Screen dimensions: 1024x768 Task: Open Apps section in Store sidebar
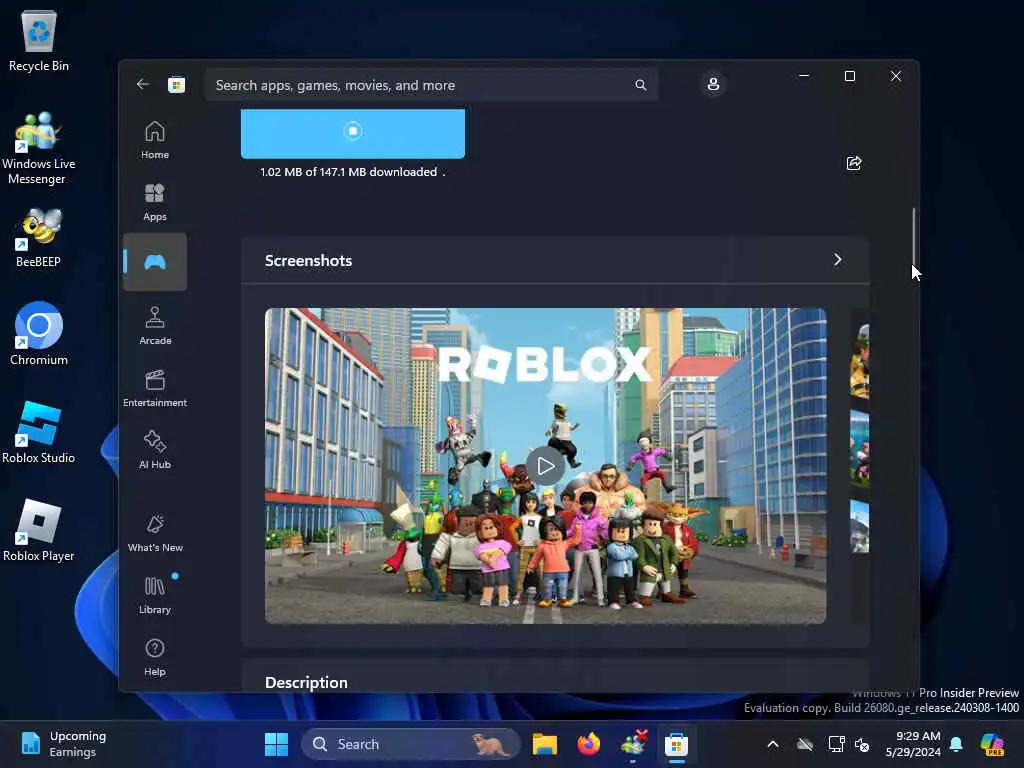coord(155,202)
